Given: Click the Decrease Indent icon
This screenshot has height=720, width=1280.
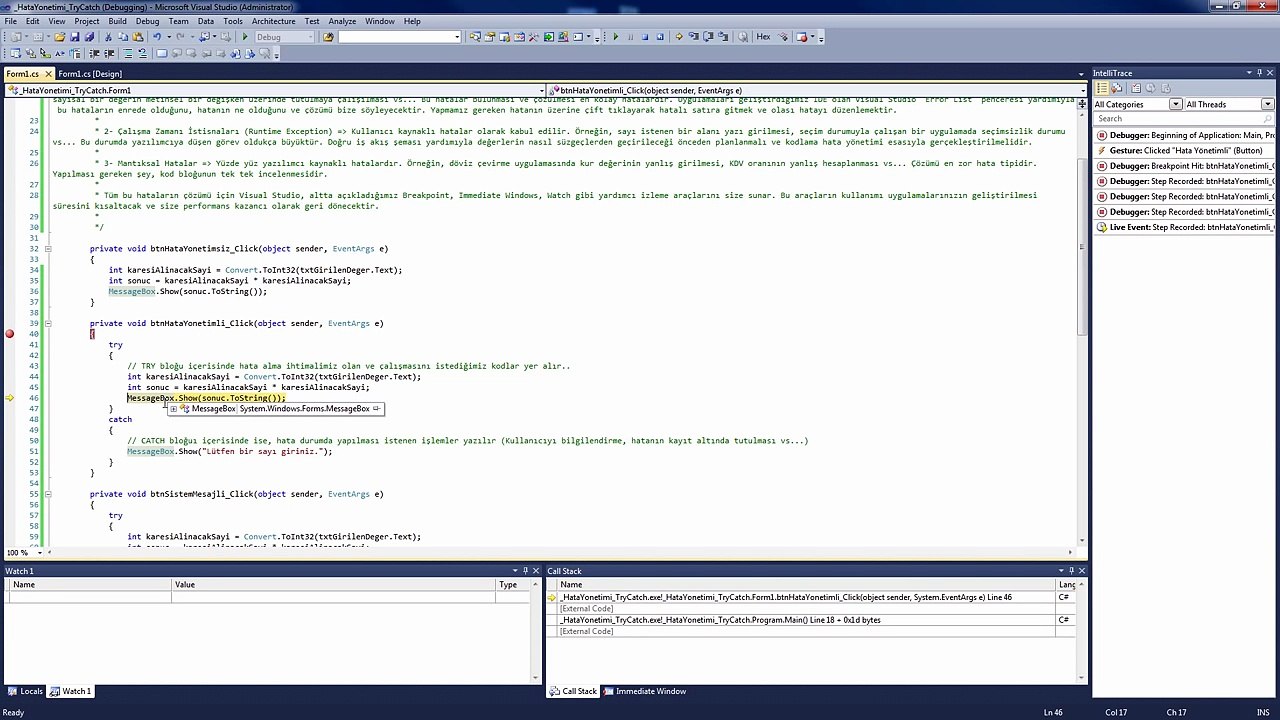Looking at the screenshot, I should [94, 53].
